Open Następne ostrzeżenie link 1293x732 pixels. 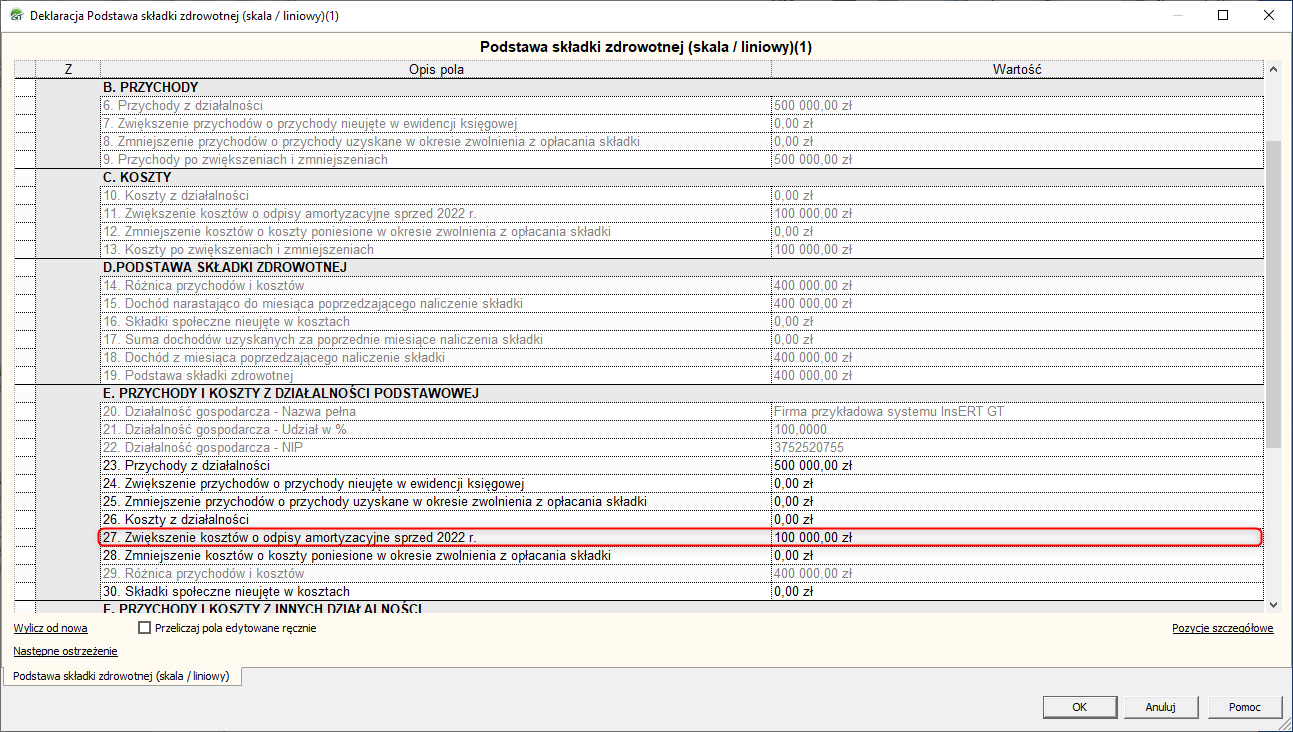[x=65, y=651]
